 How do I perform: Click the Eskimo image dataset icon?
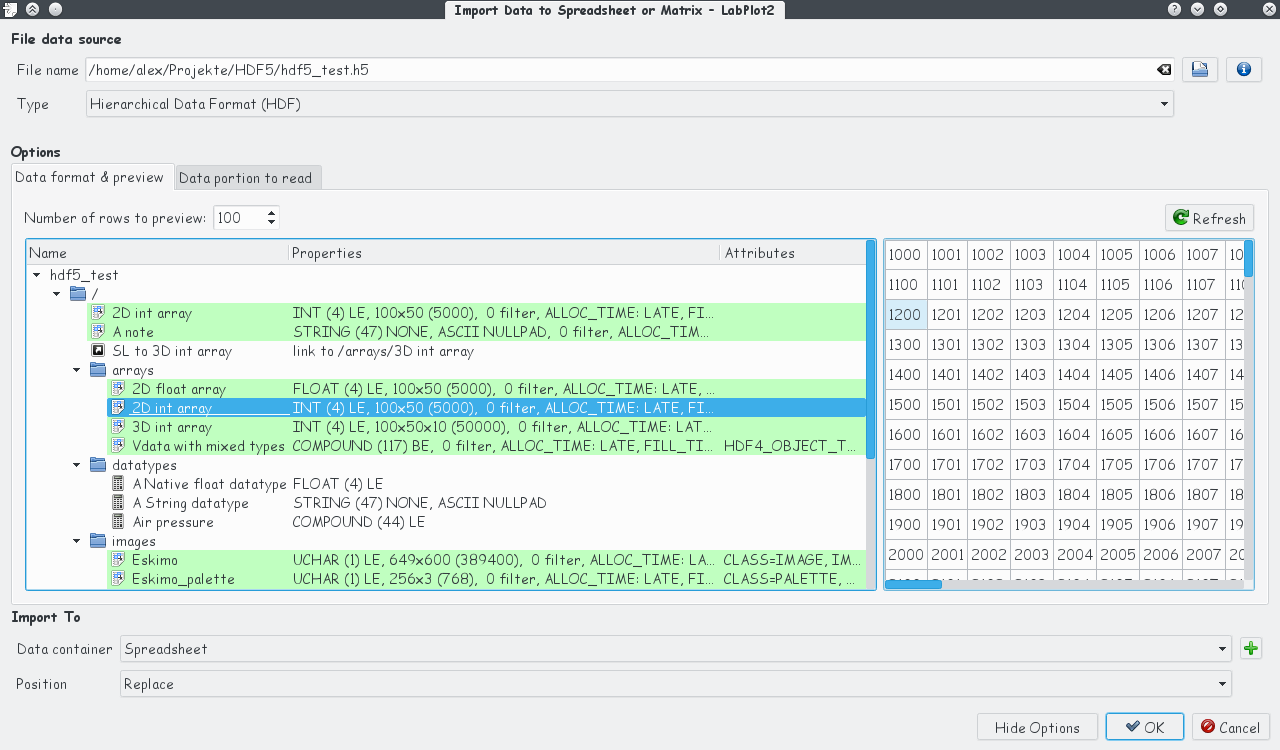point(118,560)
